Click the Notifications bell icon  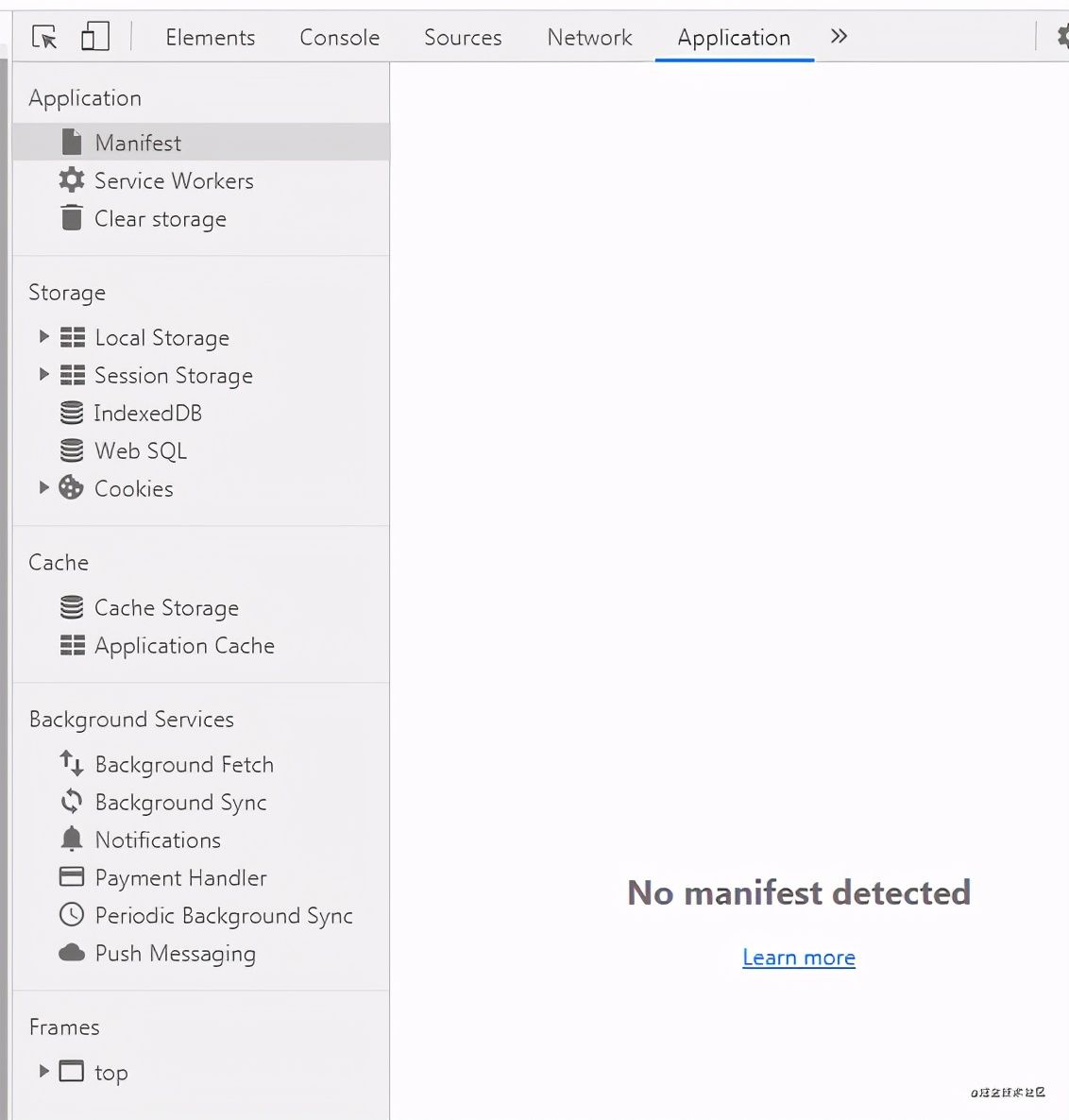point(71,839)
